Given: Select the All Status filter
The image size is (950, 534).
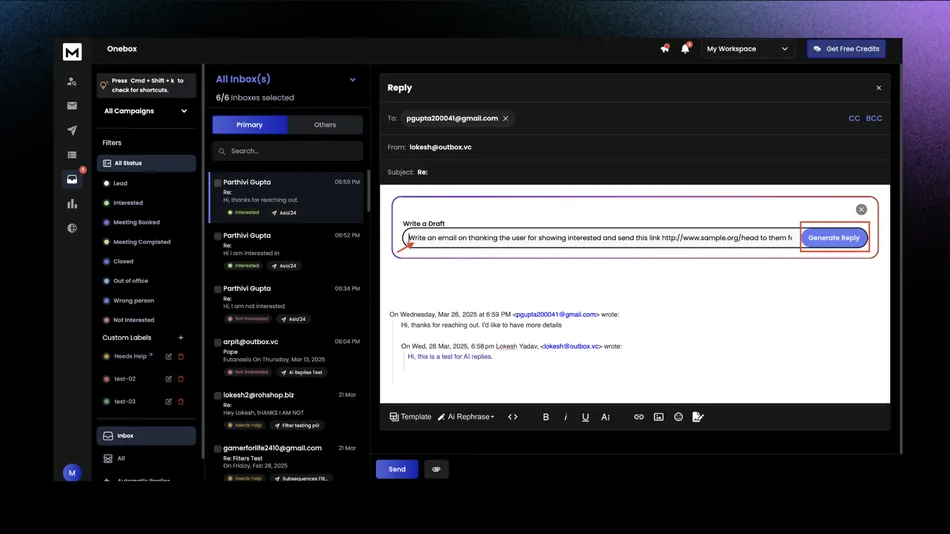Looking at the screenshot, I should click(x=146, y=163).
